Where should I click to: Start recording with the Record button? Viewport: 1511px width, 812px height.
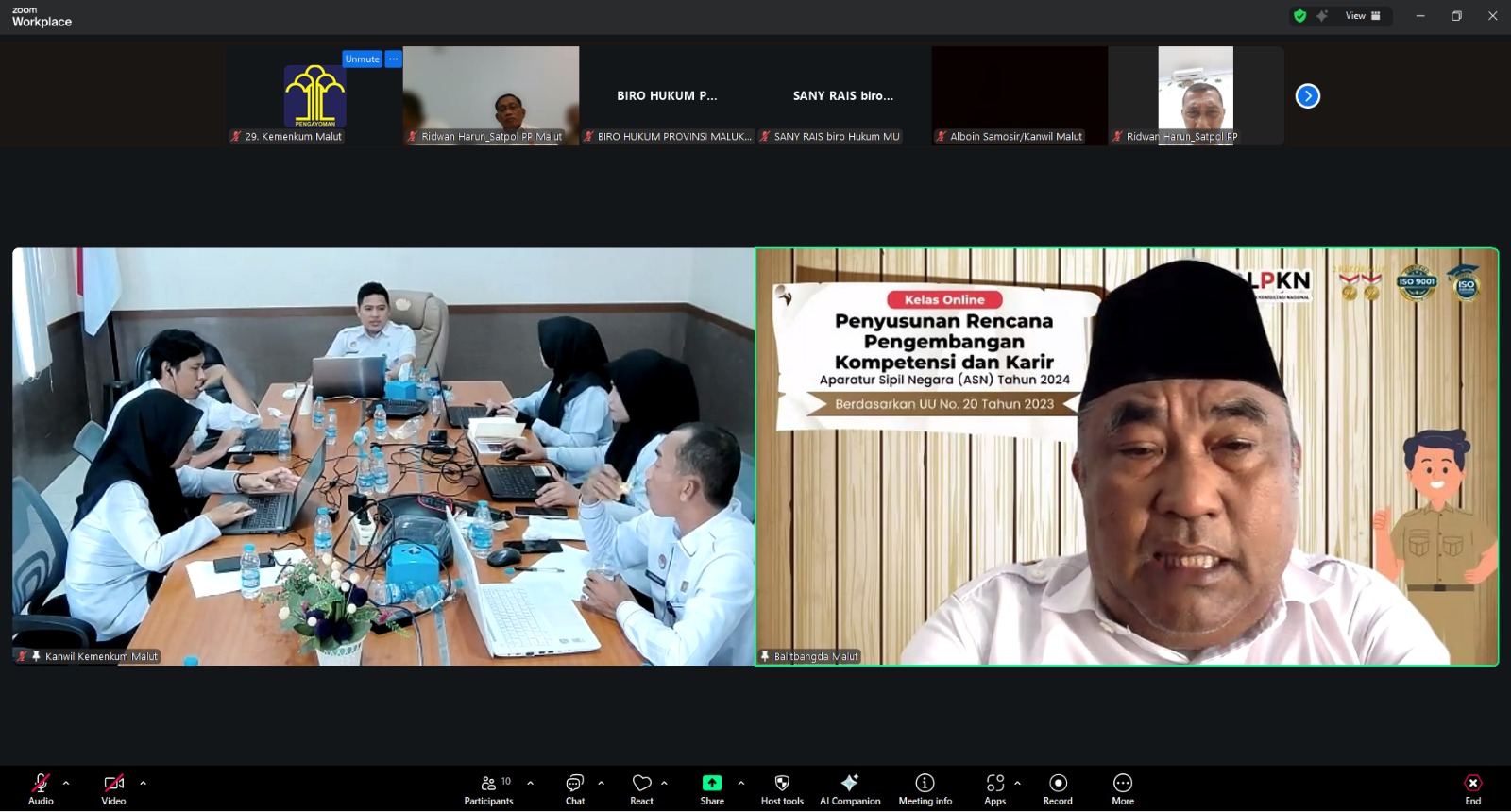pos(1058,789)
